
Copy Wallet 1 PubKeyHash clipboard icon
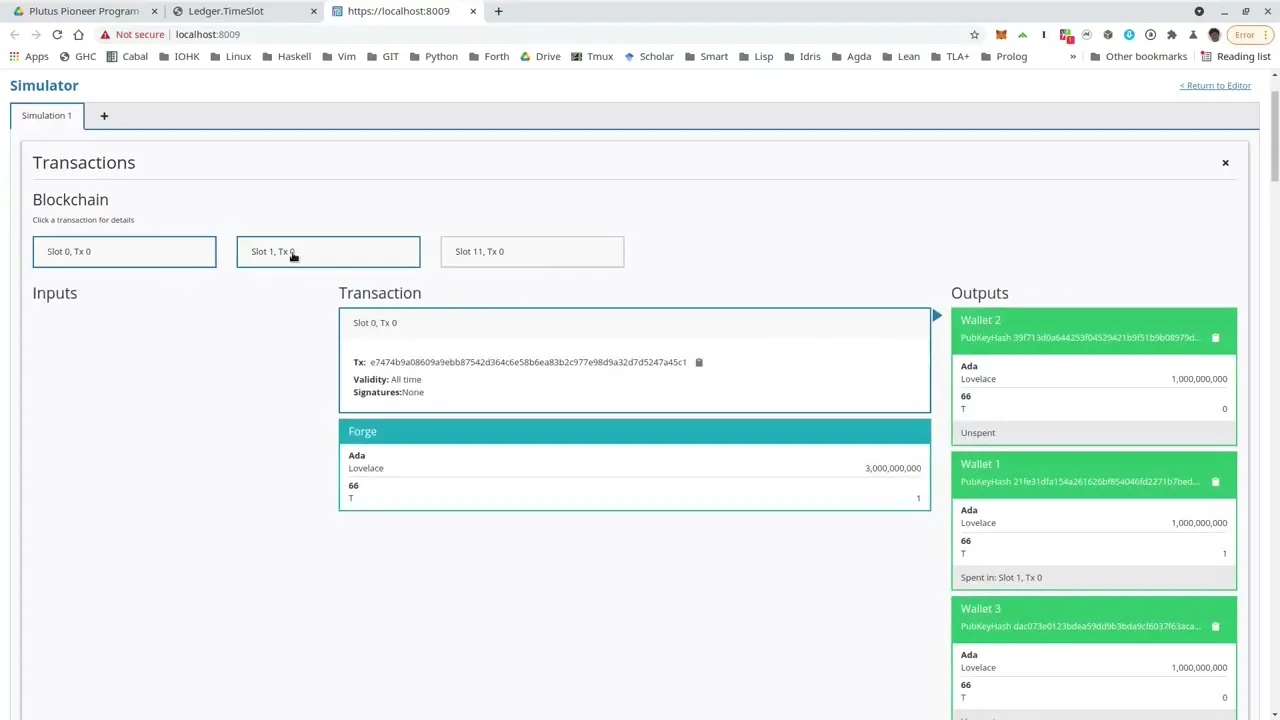click(x=1215, y=482)
